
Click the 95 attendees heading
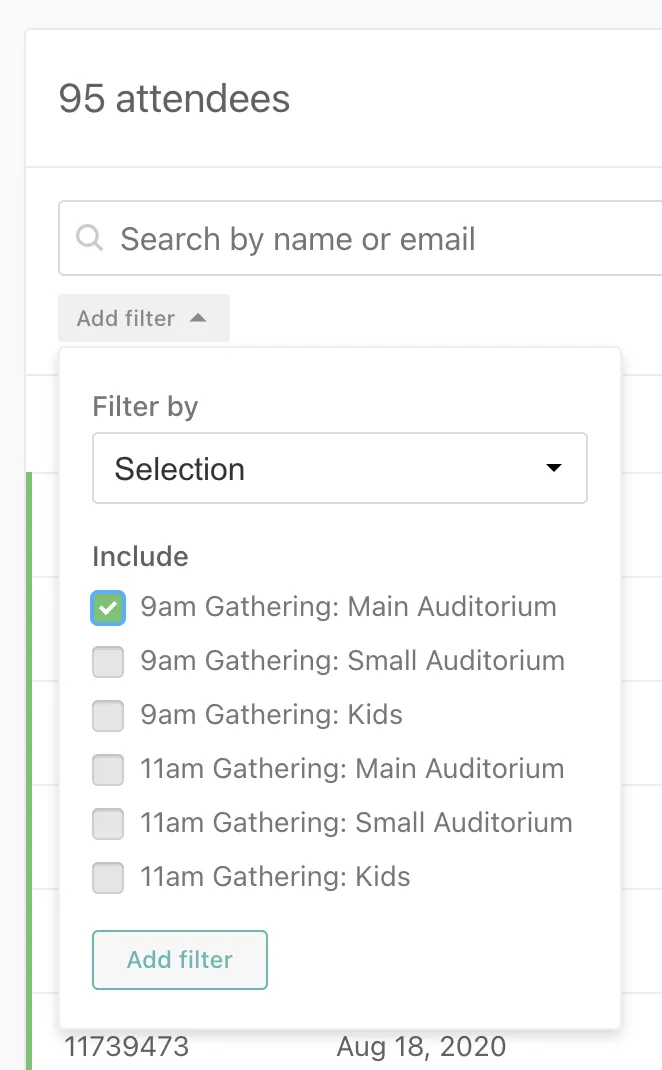click(174, 99)
